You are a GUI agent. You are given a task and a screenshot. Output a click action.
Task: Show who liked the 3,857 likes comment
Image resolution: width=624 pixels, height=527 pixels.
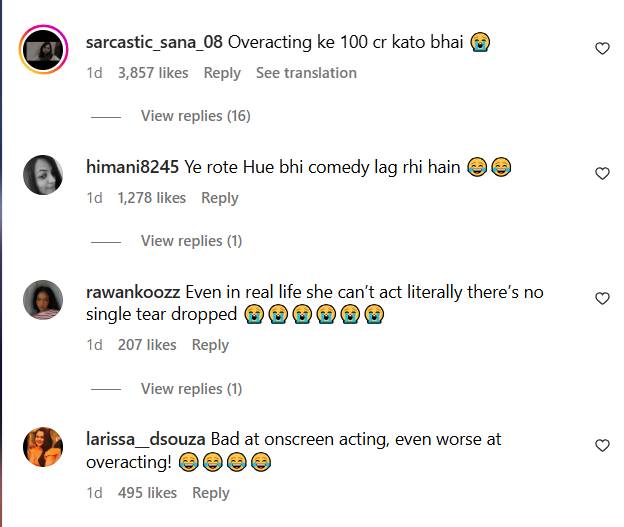click(152, 73)
